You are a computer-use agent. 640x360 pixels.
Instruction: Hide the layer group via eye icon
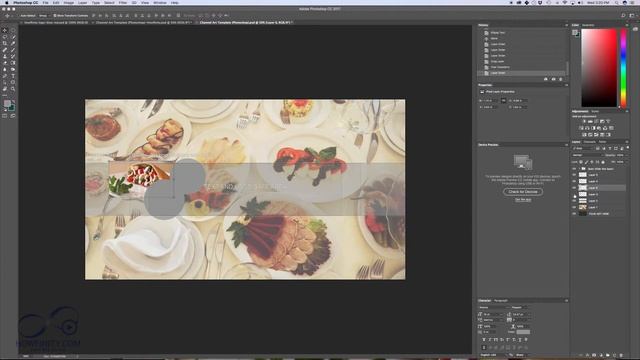pos(574,169)
